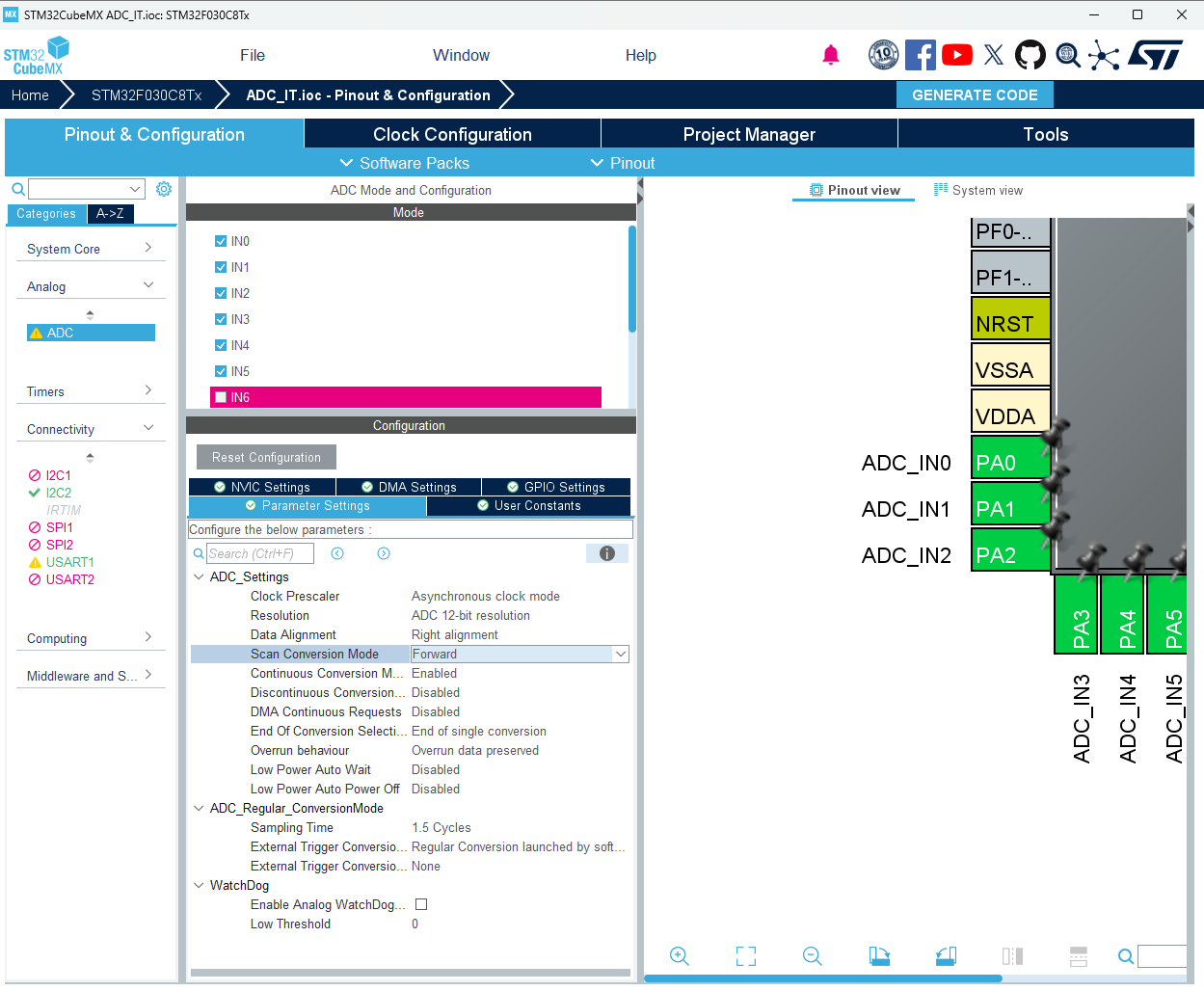
Task: Uncheck the IN2 channel checkbox
Action: [x=221, y=293]
